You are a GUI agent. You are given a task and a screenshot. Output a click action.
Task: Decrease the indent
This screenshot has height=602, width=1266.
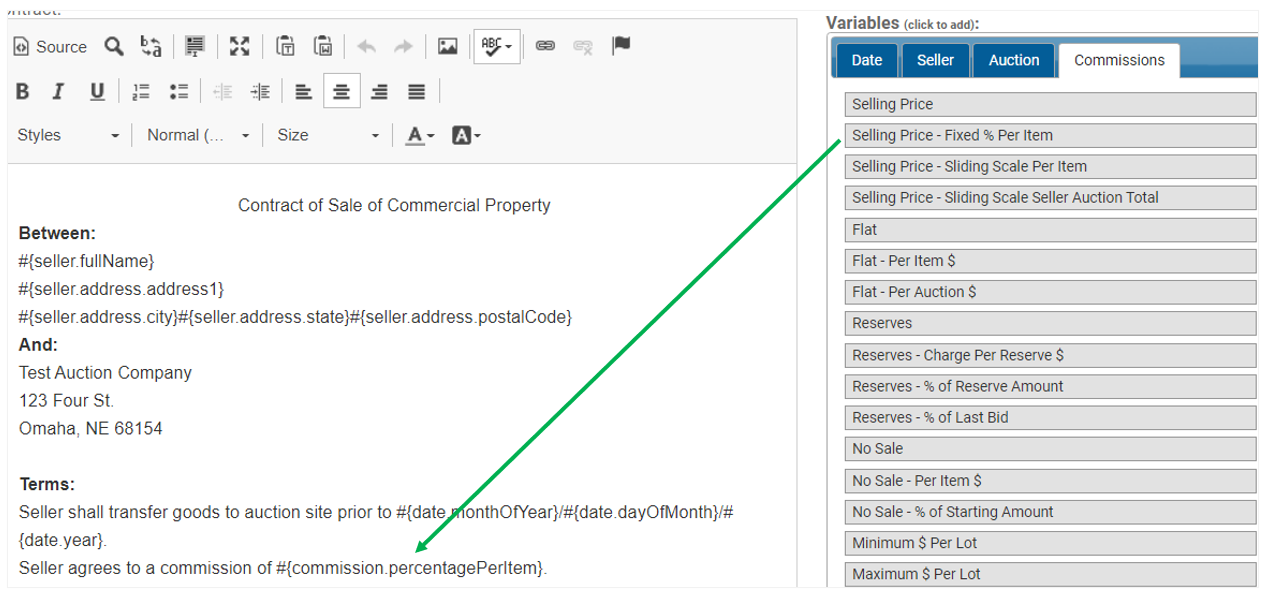(x=223, y=92)
